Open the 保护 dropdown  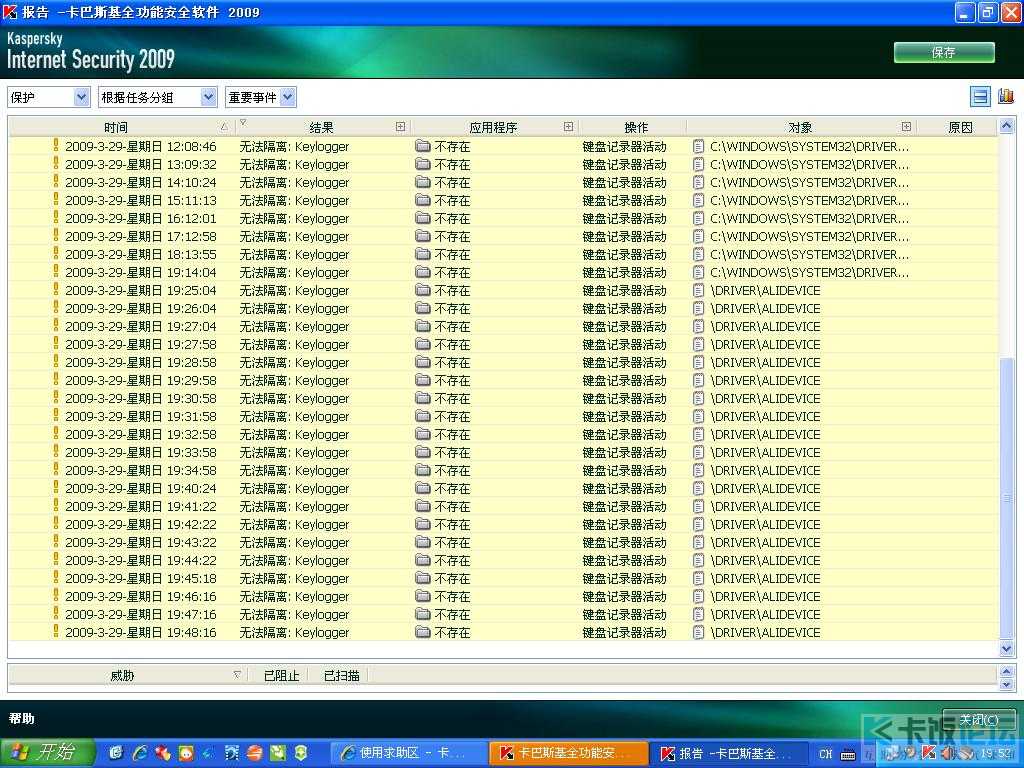48,97
